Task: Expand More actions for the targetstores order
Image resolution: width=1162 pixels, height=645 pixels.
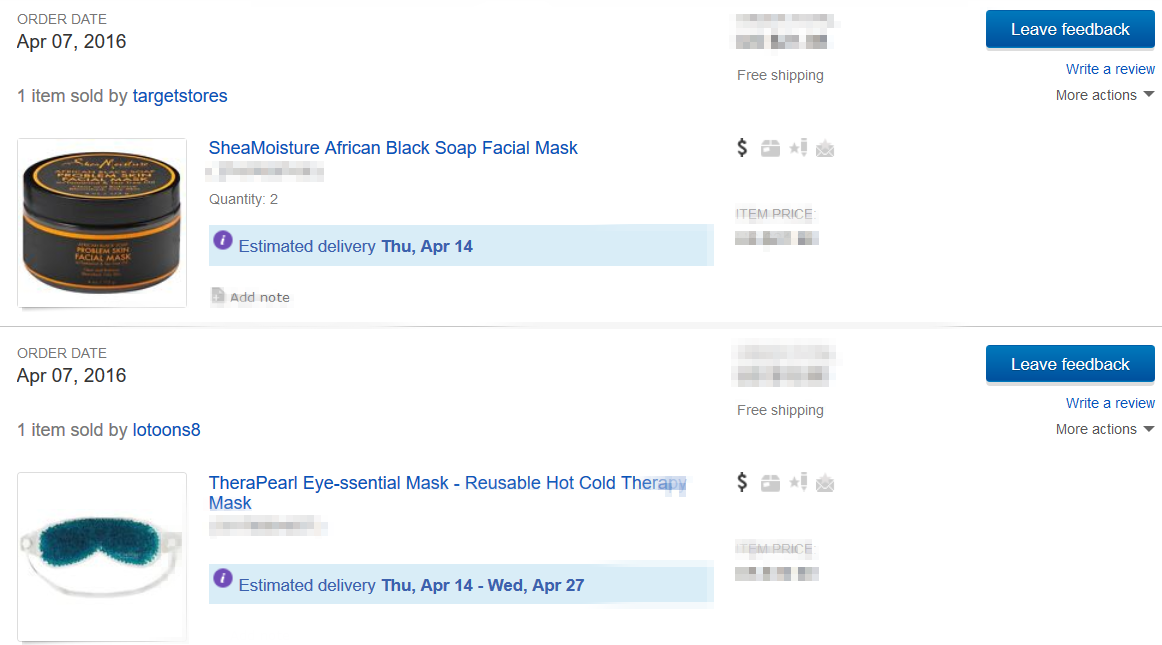Action: point(1105,95)
